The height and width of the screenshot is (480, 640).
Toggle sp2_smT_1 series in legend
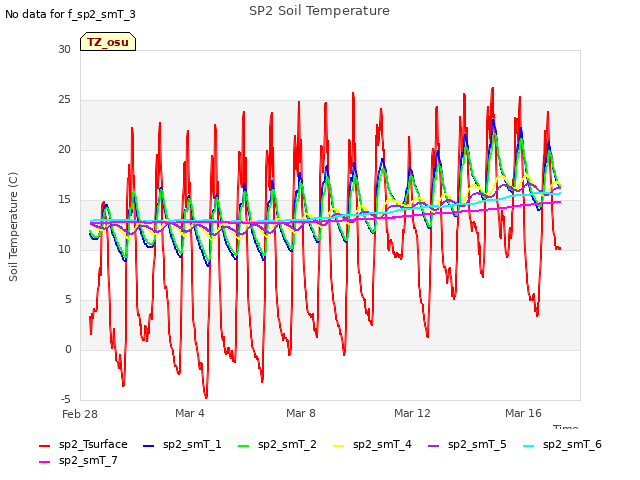(182, 444)
